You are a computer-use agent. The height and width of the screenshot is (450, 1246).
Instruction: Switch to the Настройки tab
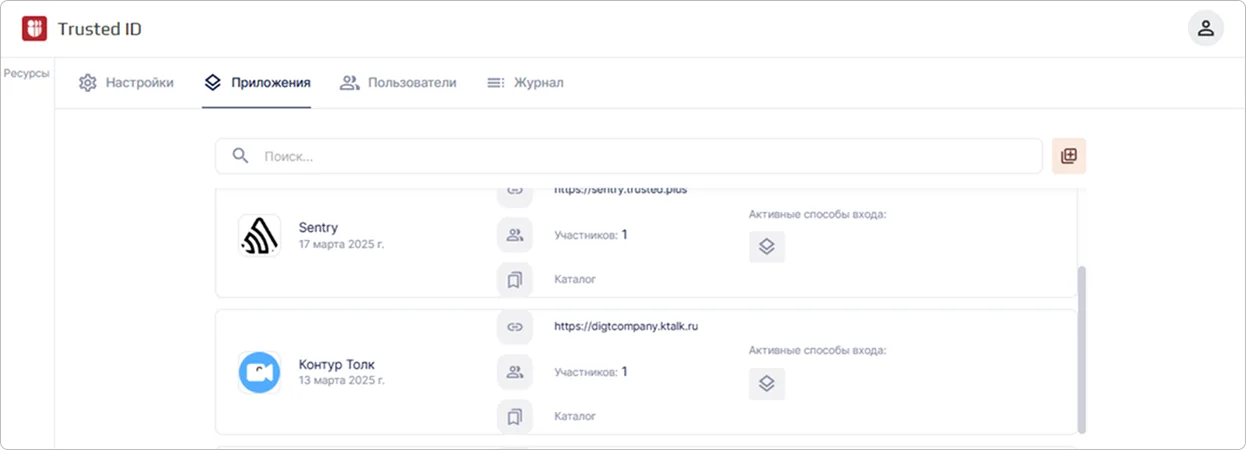(127, 83)
